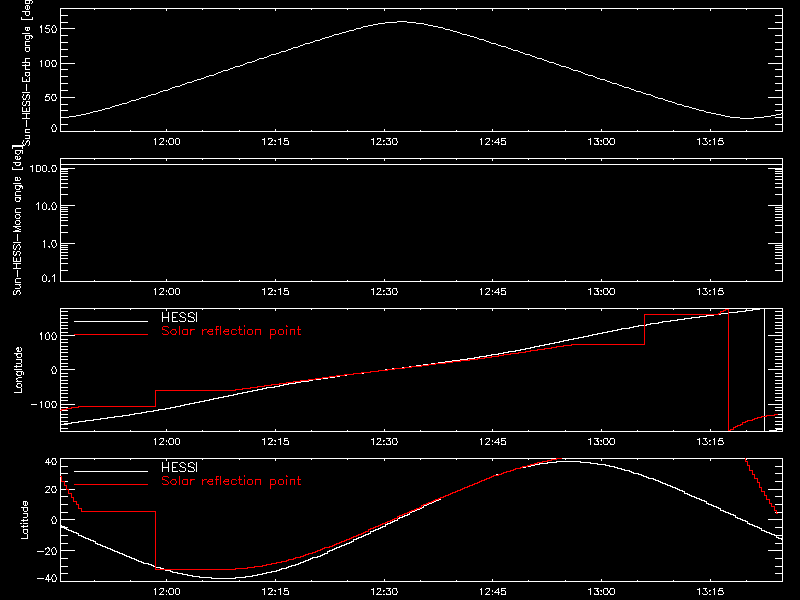Click Solar reflection point legend in Latitude plot
800x600 pixels.
tap(231, 481)
